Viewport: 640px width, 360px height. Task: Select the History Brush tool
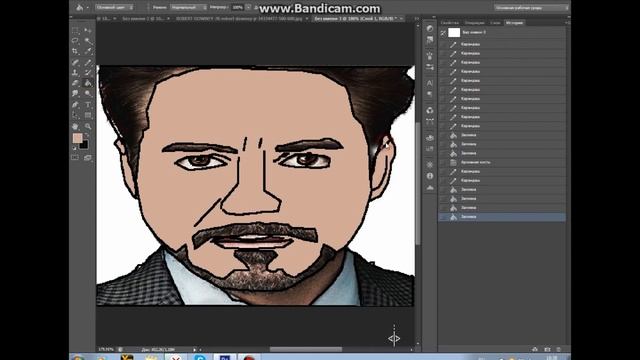(x=88, y=73)
